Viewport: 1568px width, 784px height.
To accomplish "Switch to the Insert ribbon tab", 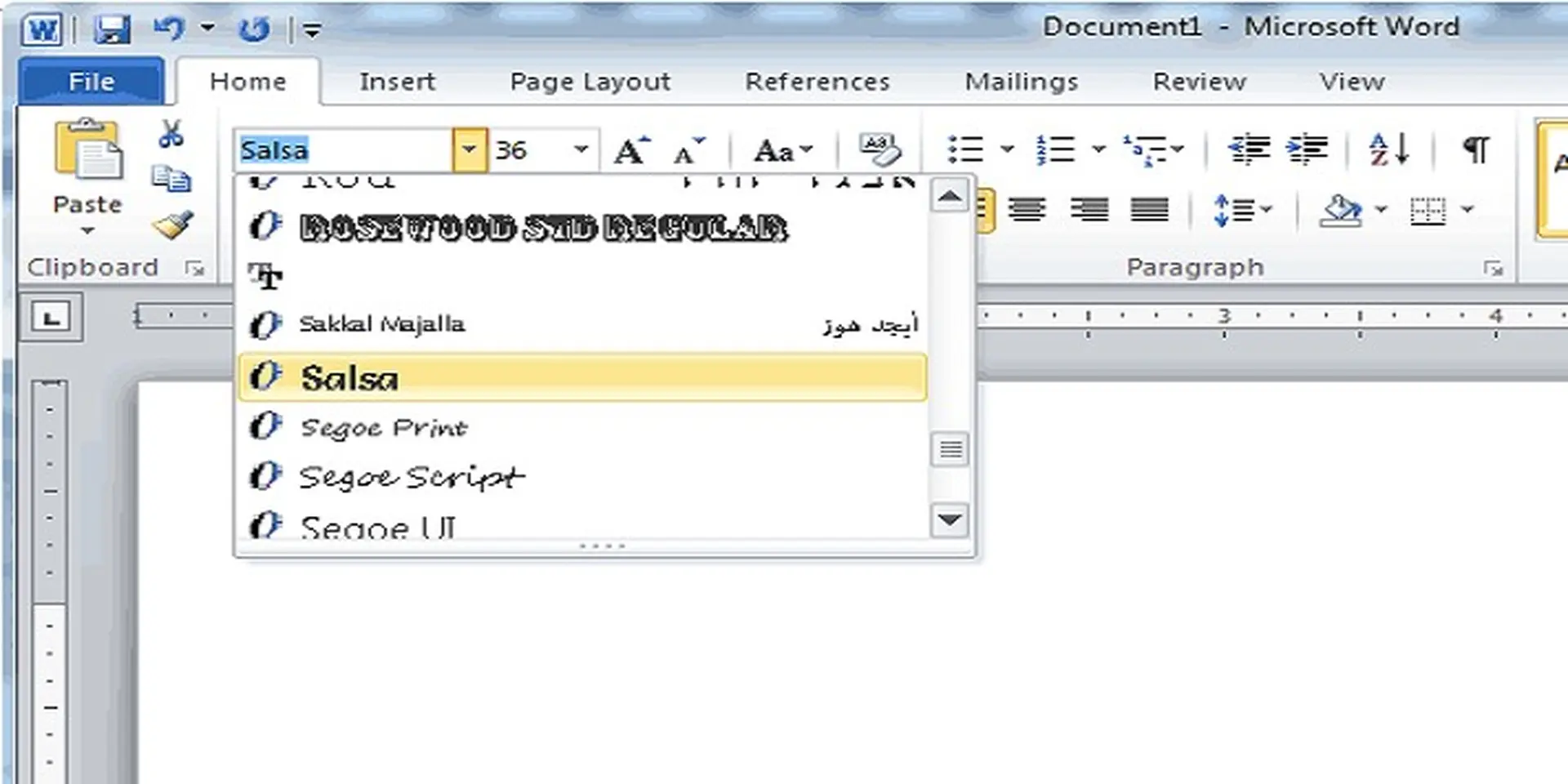I will coord(398,81).
